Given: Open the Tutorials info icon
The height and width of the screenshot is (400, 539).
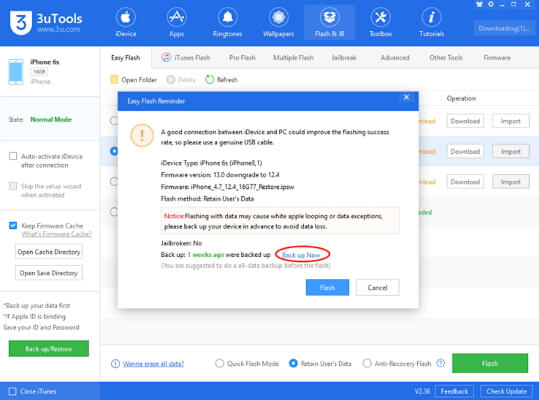Looking at the screenshot, I should click(x=431, y=17).
